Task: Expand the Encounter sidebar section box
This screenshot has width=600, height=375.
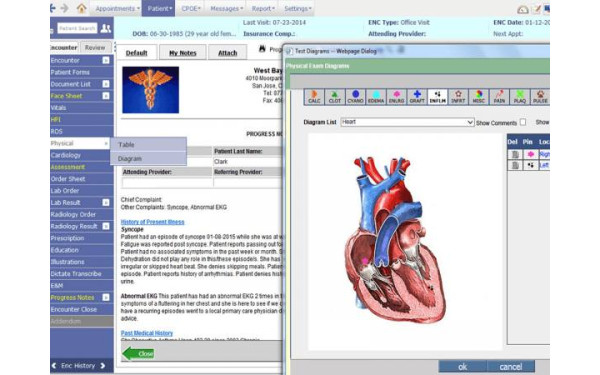Action: point(106,60)
